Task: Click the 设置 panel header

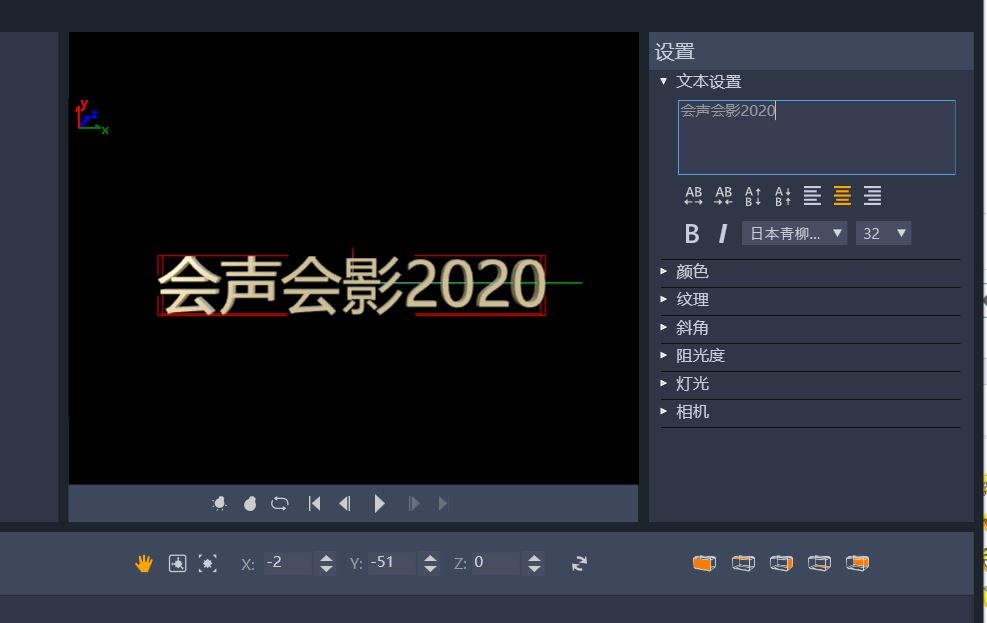Action: 811,52
